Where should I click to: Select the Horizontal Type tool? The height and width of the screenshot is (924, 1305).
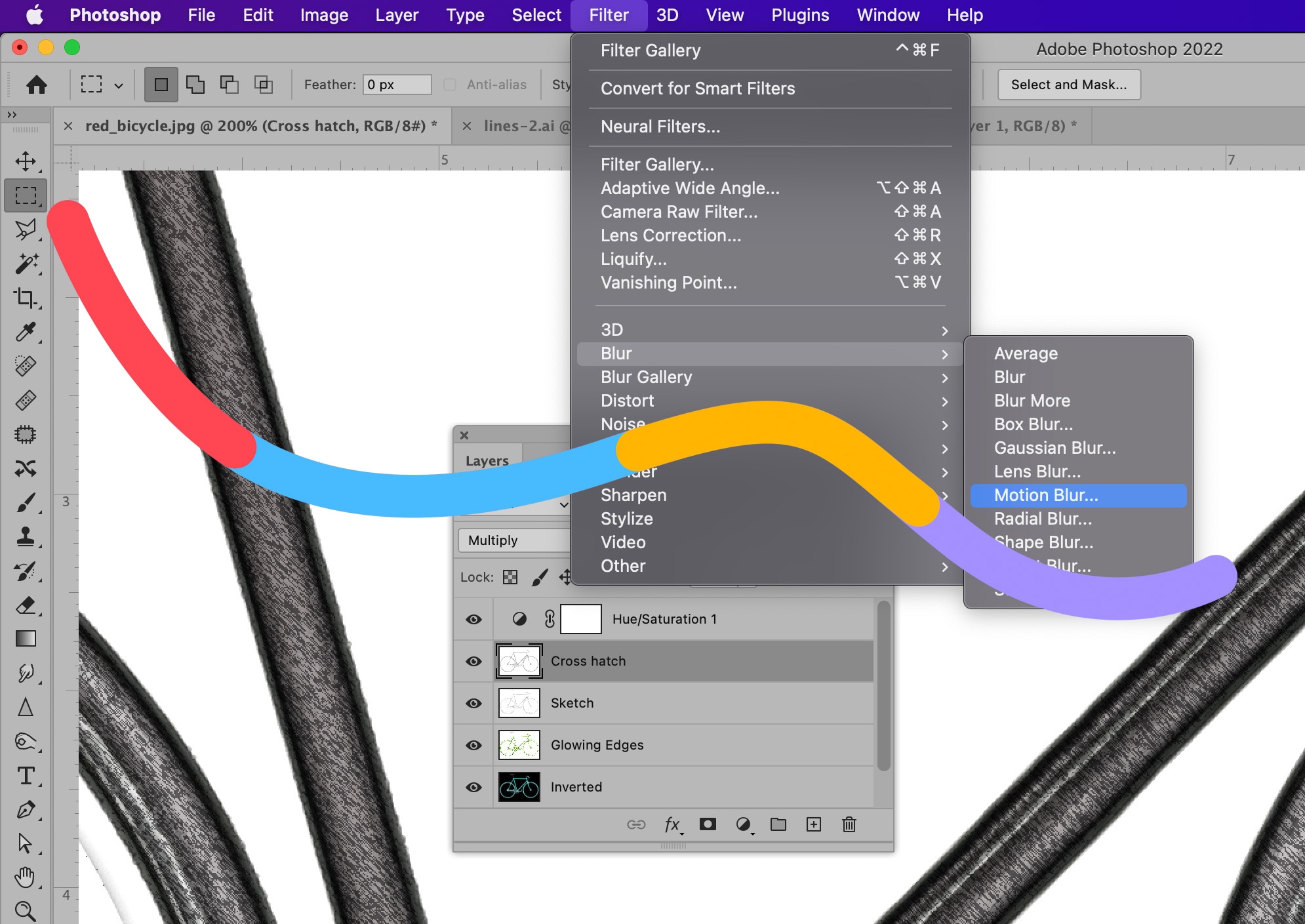26,776
